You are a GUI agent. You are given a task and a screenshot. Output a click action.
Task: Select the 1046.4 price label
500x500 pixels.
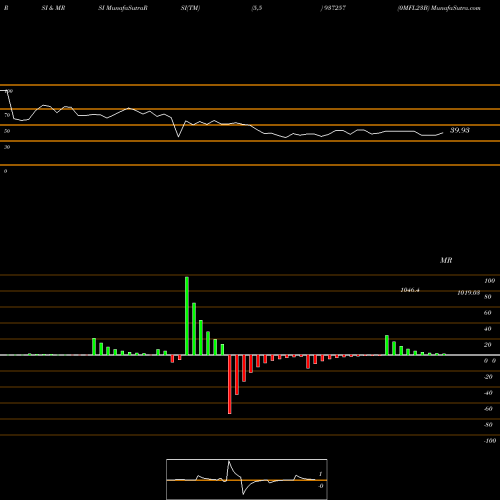410,290
